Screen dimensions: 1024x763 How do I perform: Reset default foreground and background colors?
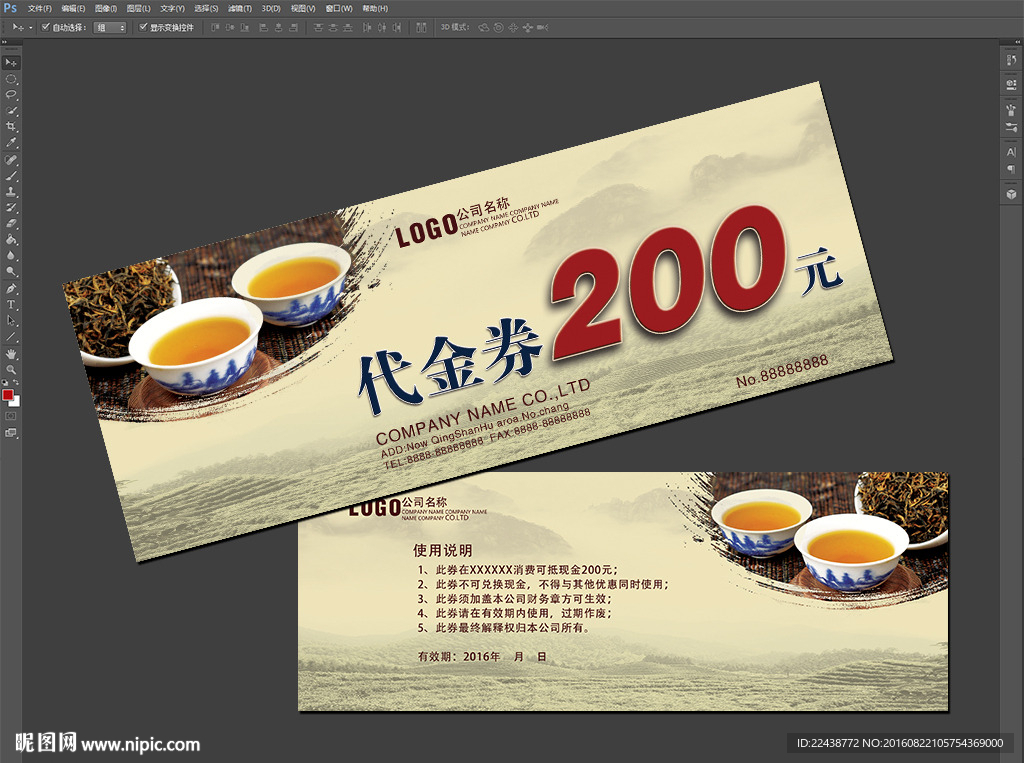(5, 383)
